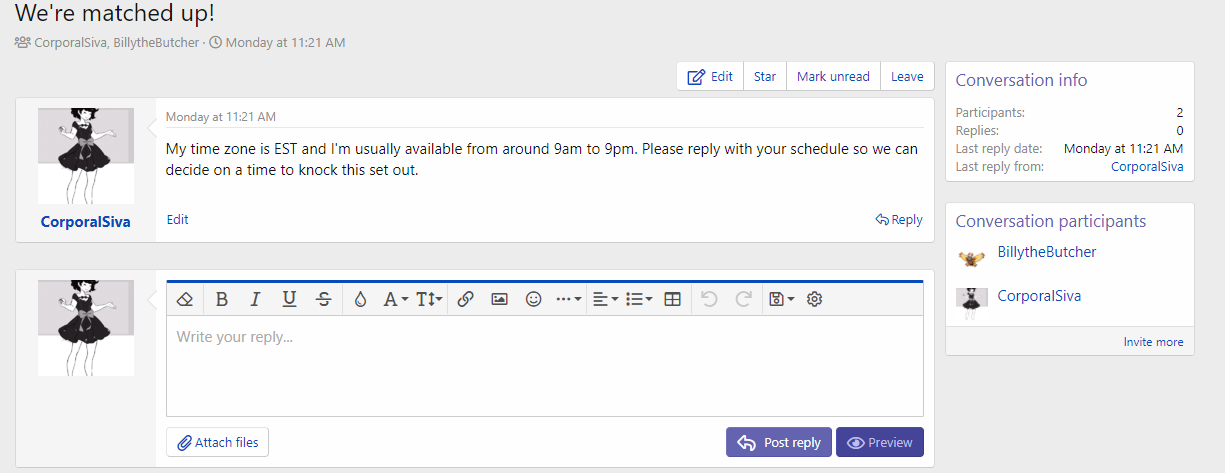Insert a table in the reply
Image resolution: width=1225 pixels, height=473 pixels.
[x=672, y=299]
